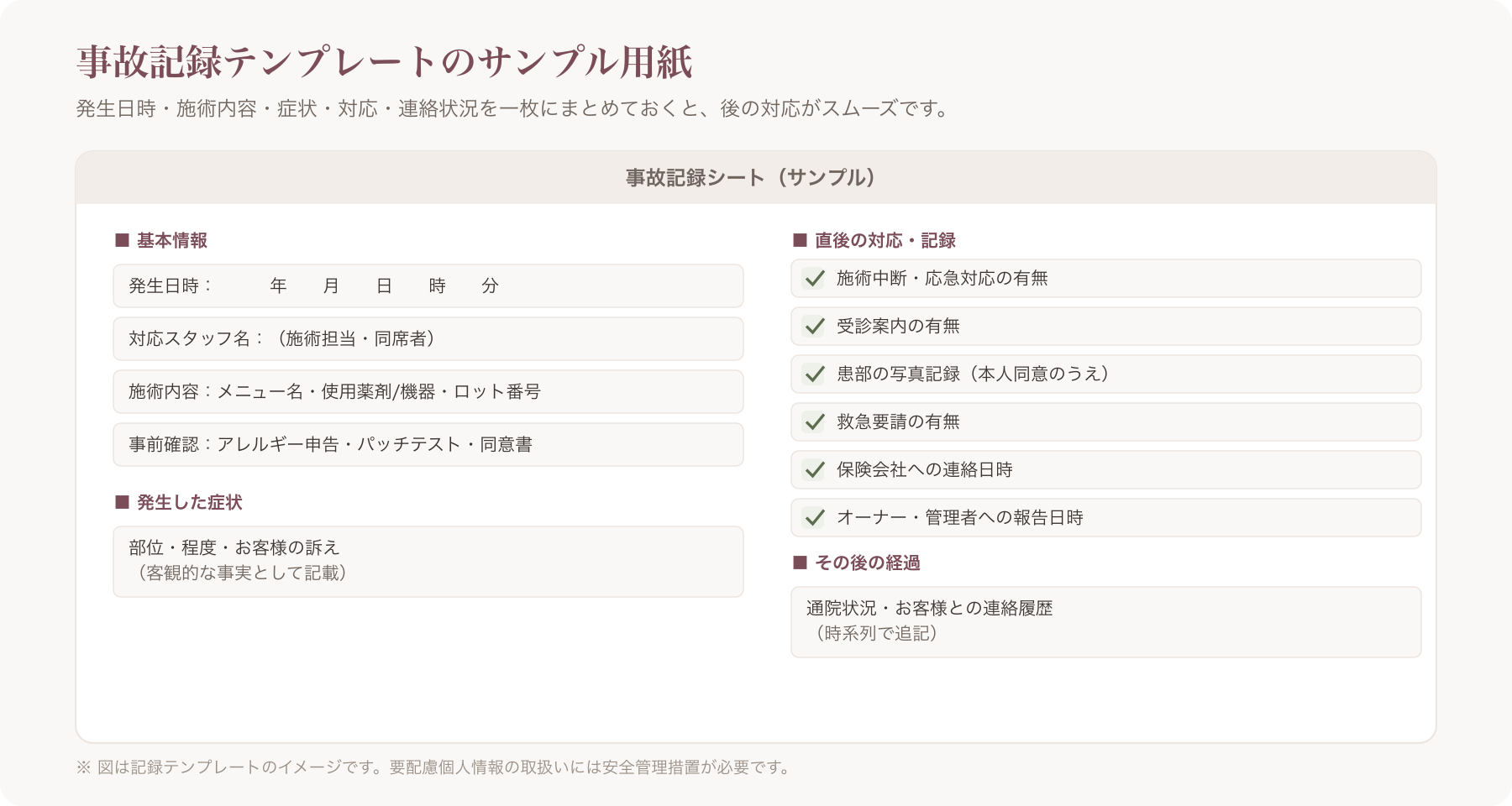The image size is (1512, 806).
Task: Click the 発生日時 date field
Action: 428,286
